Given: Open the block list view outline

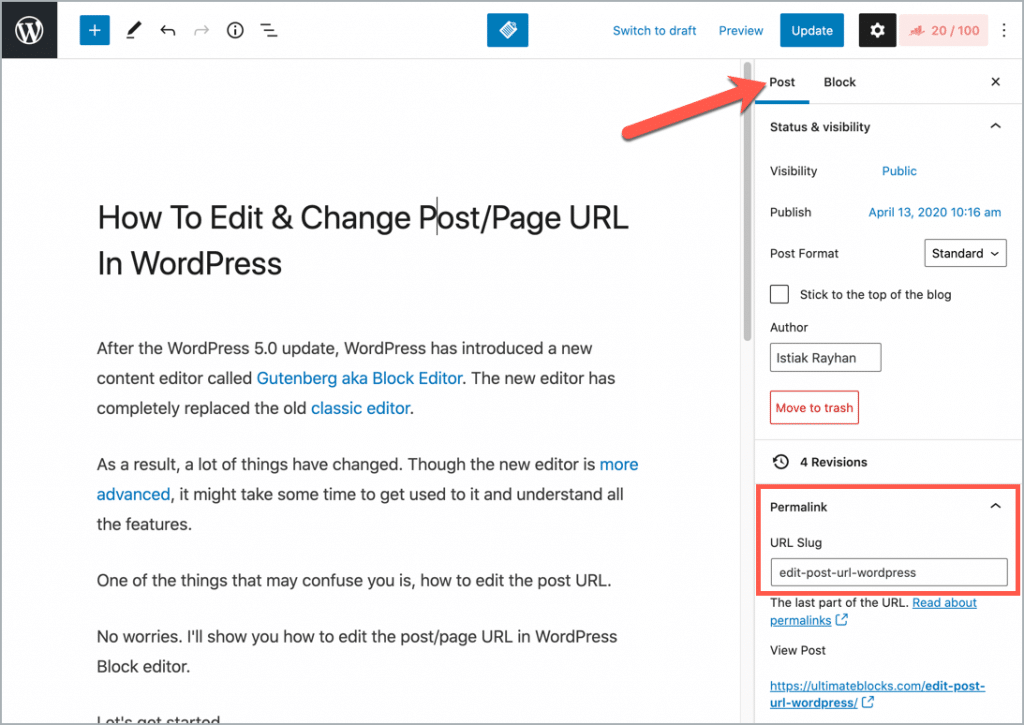Looking at the screenshot, I should (269, 30).
